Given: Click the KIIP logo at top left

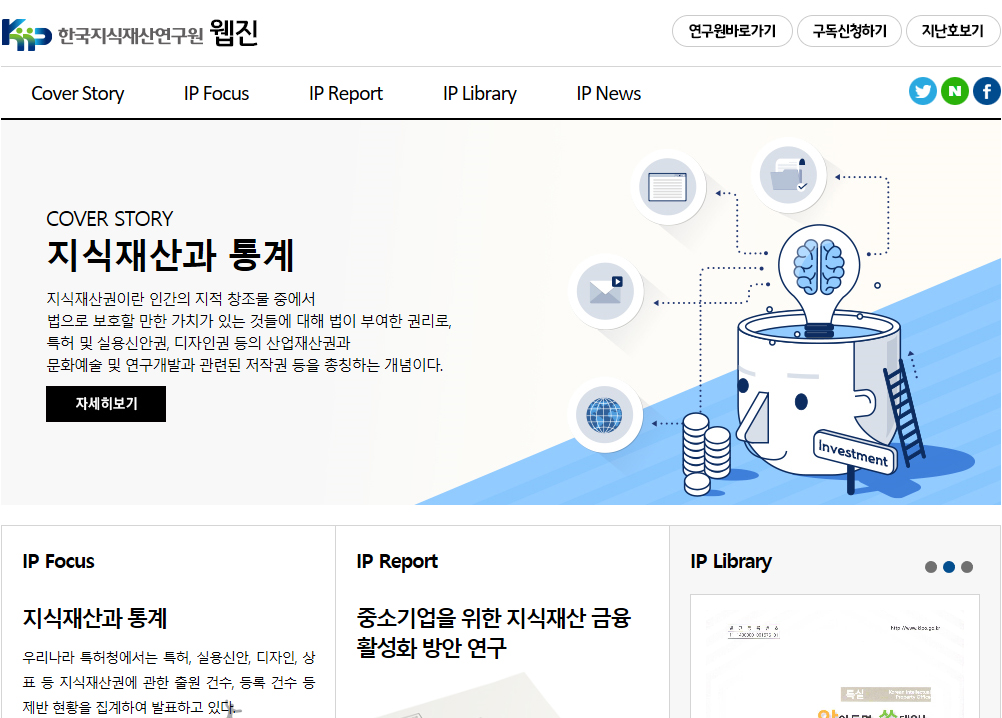Looking at the screenshot, I should pos(27,34).
